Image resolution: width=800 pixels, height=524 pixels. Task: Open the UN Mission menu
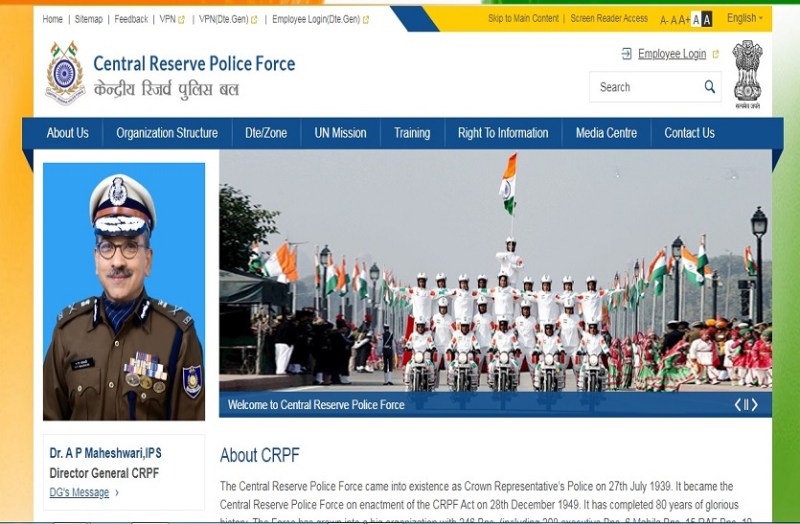(340, 133)
